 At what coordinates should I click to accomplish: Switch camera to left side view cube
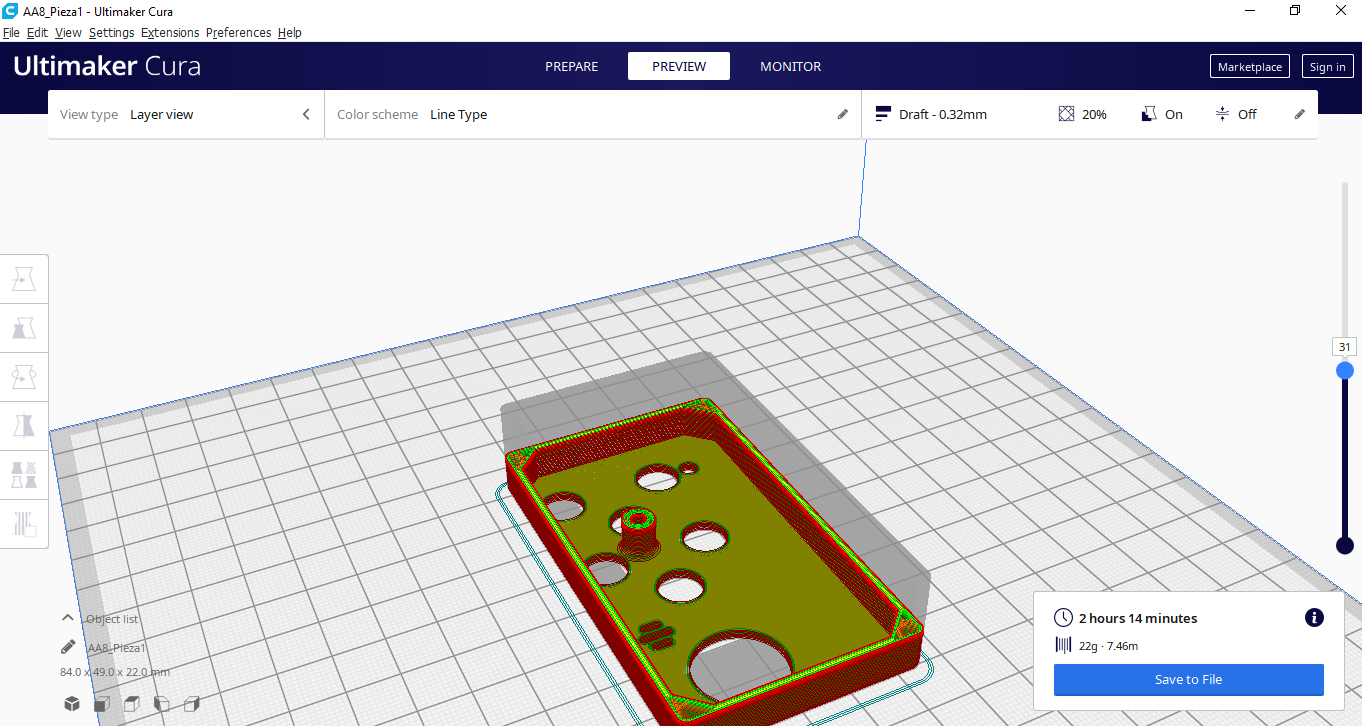[x=162, y=704]
